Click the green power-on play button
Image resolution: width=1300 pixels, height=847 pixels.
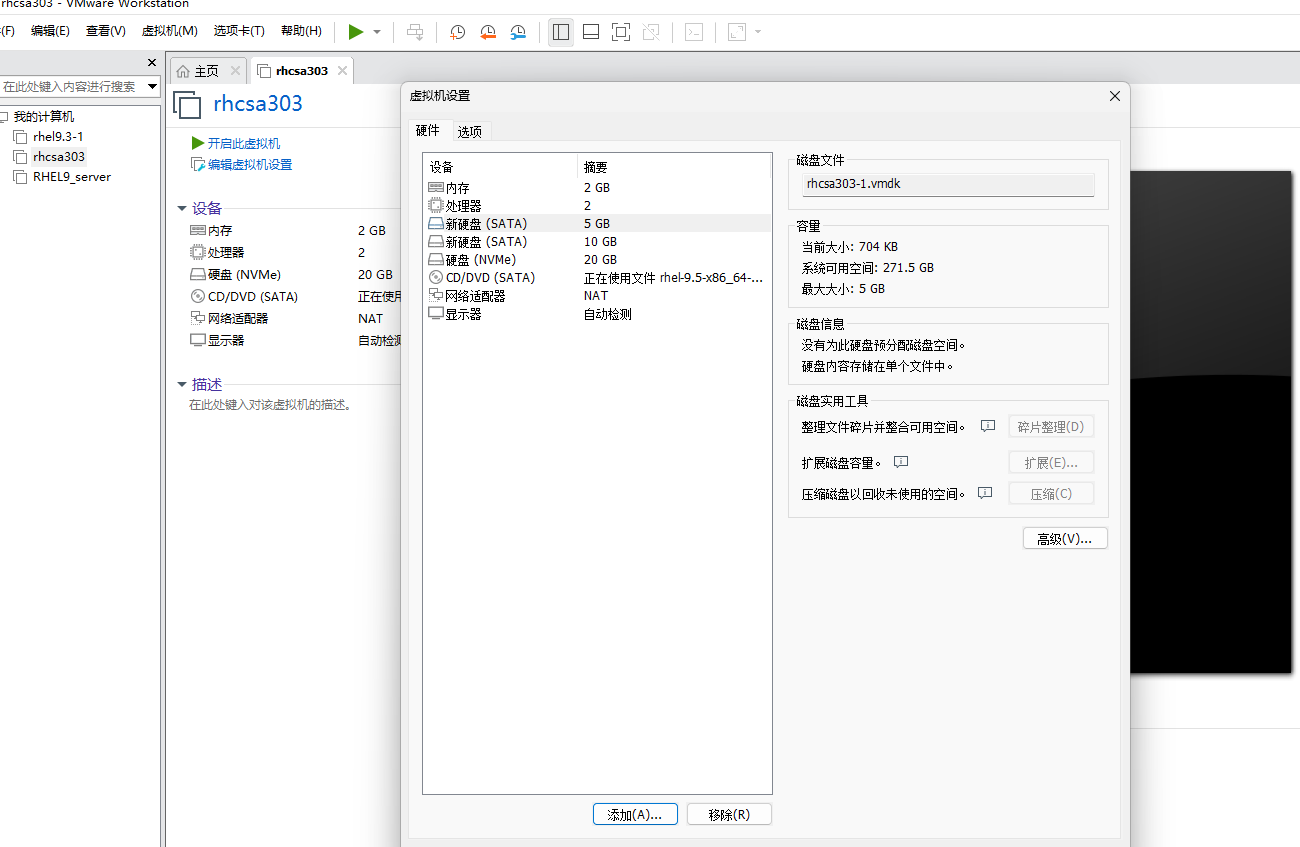point(355,32)
